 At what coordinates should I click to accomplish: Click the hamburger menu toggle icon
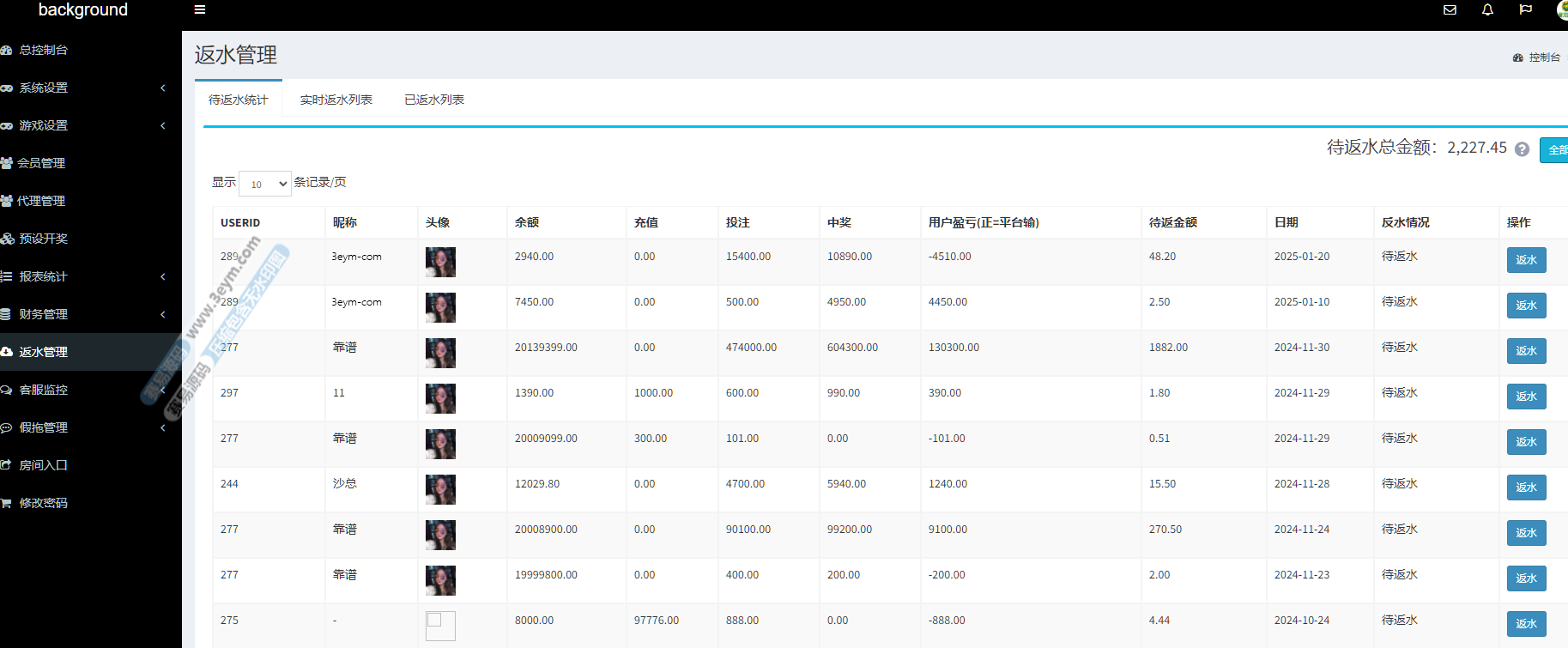coord(200,10)
